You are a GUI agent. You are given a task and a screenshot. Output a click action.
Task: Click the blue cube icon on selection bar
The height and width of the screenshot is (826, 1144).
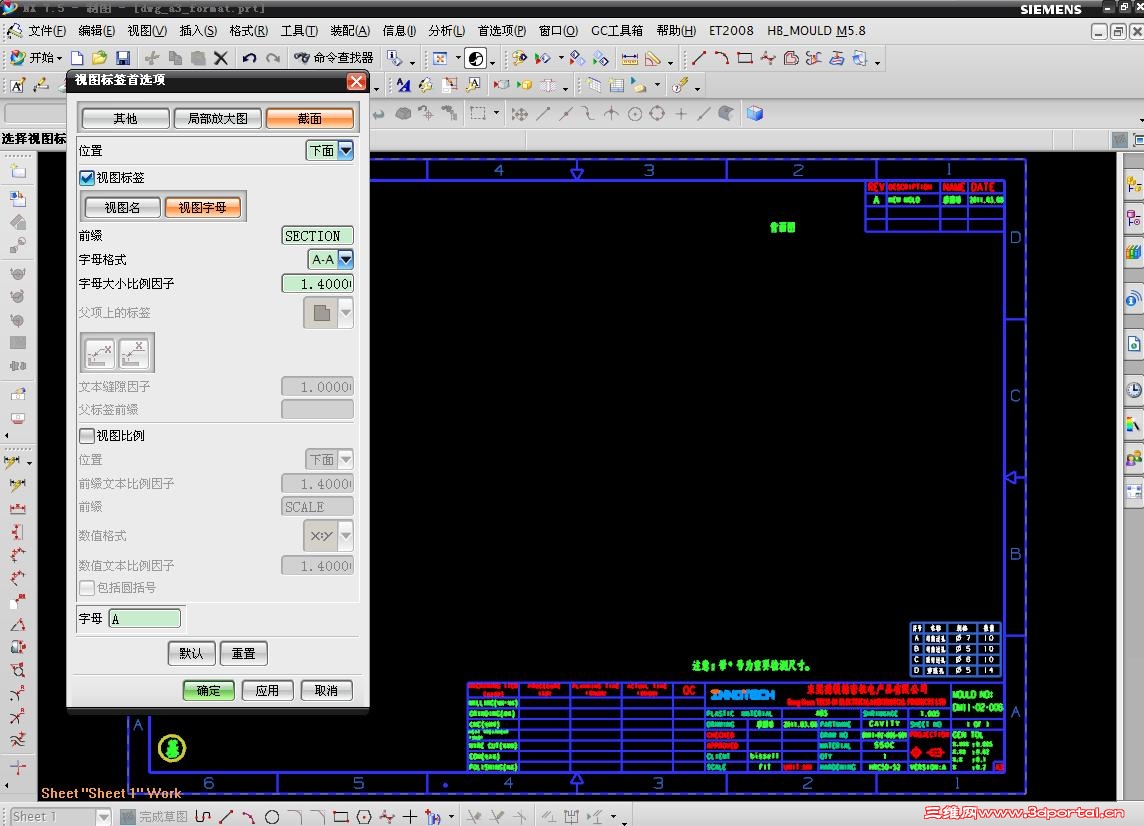coord(755,113)
